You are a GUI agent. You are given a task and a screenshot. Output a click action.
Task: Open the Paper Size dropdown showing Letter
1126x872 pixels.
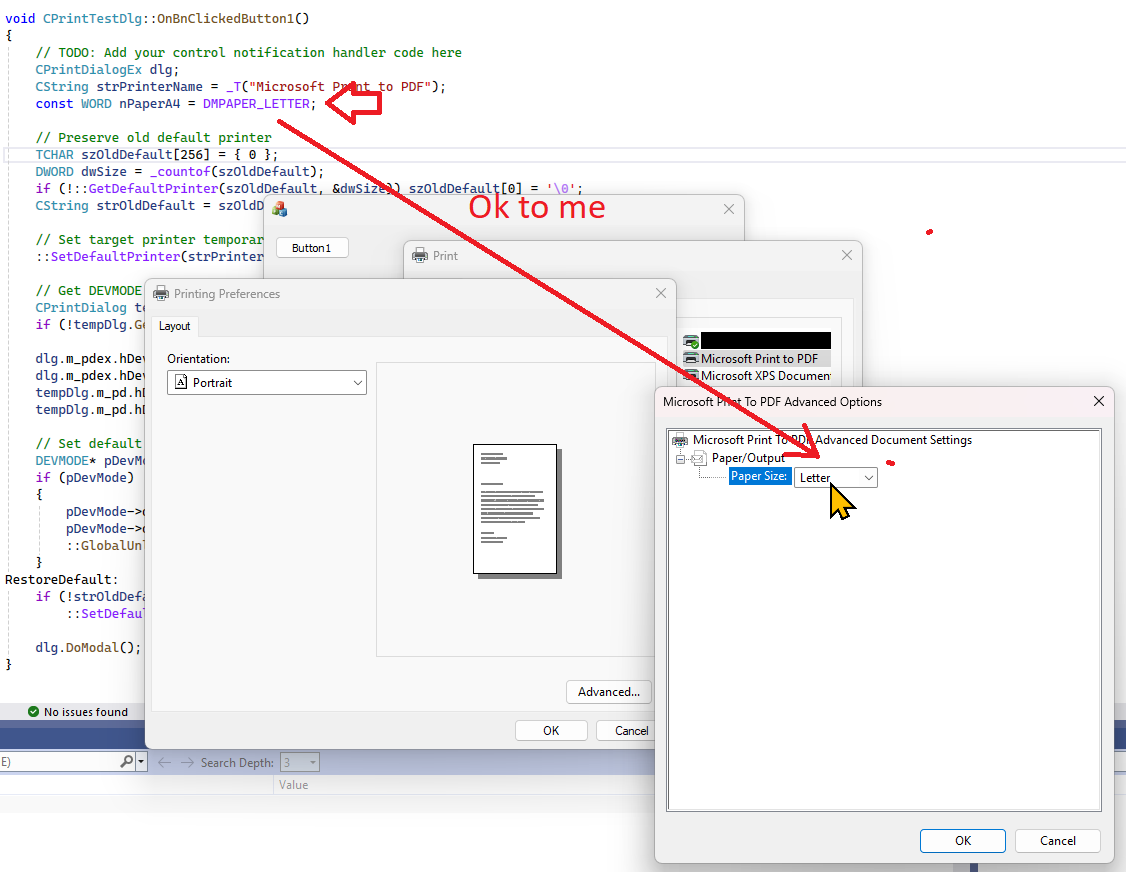835,478
